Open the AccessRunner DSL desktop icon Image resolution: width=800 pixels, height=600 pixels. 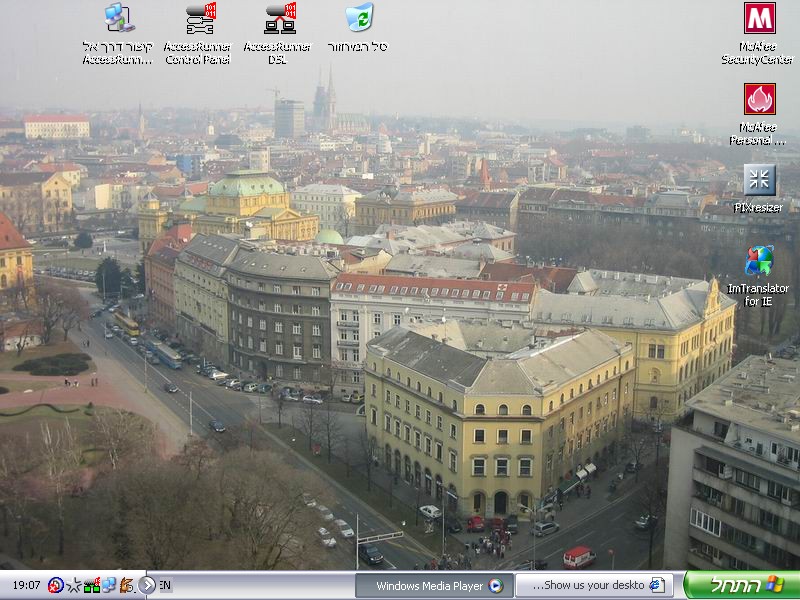coord(279,20)
